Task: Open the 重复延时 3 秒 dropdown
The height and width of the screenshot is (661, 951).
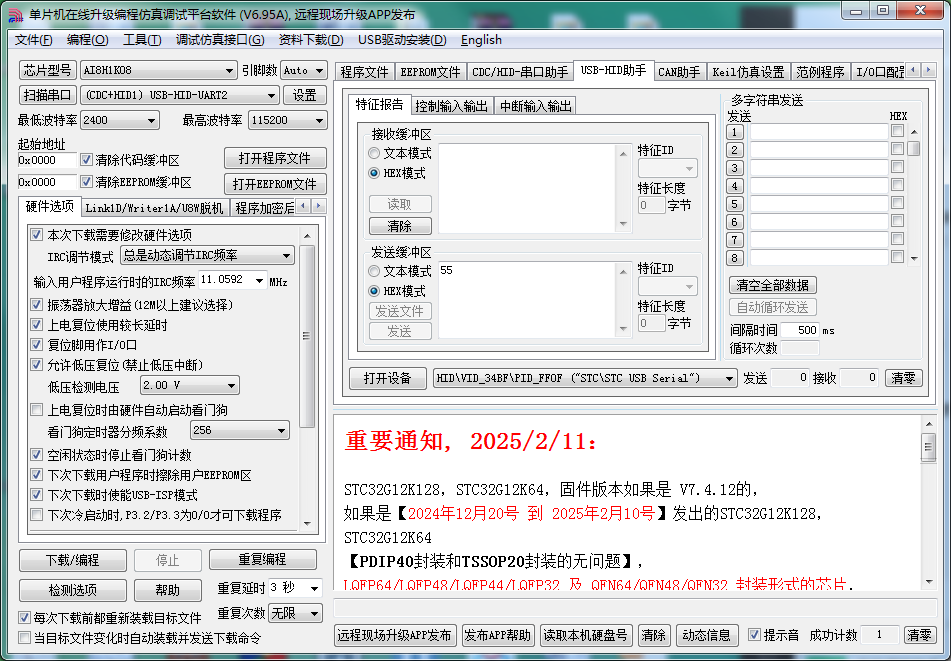Action: (314, 588)
